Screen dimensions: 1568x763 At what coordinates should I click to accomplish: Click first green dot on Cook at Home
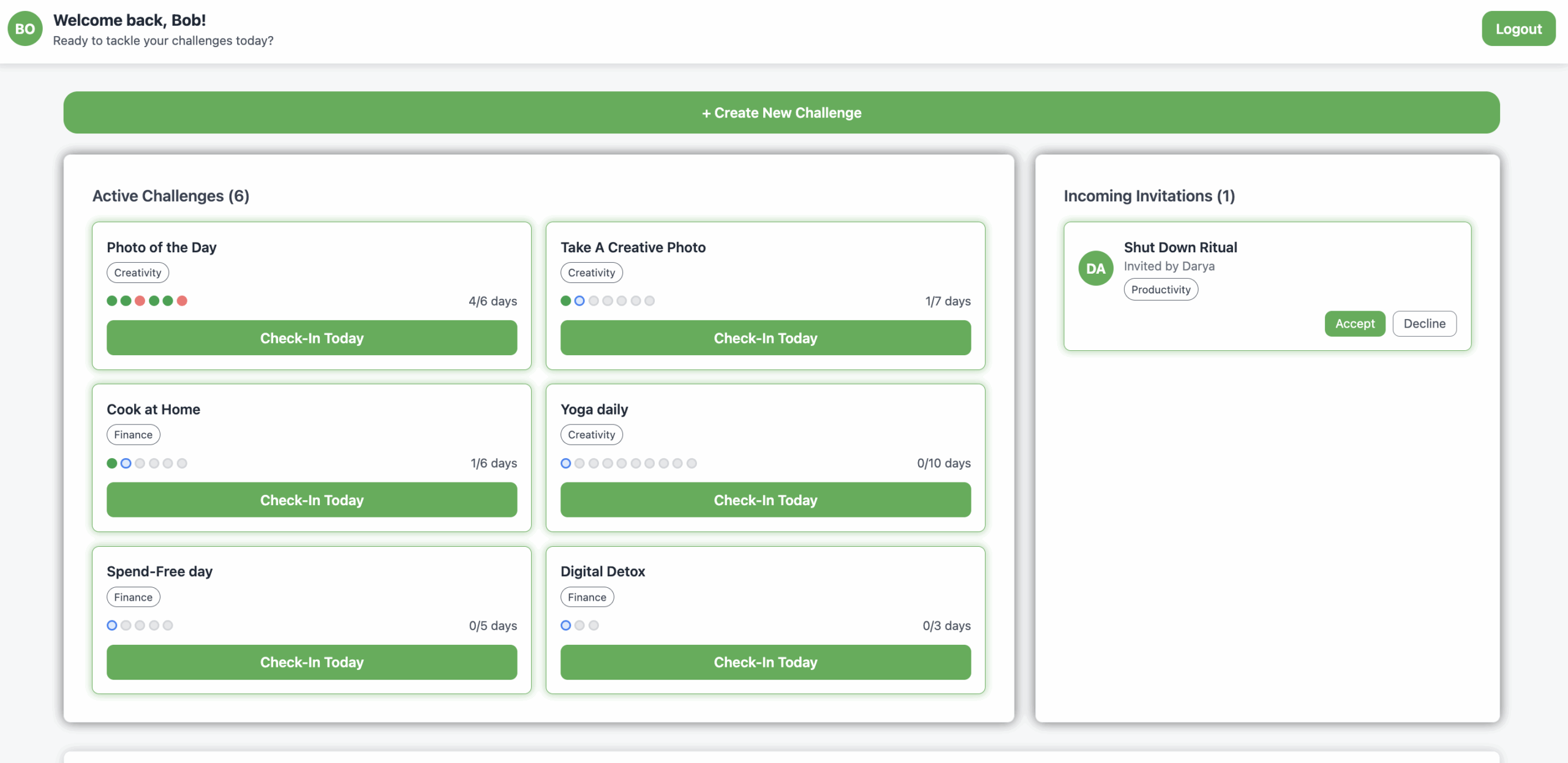tap(111, 464)
